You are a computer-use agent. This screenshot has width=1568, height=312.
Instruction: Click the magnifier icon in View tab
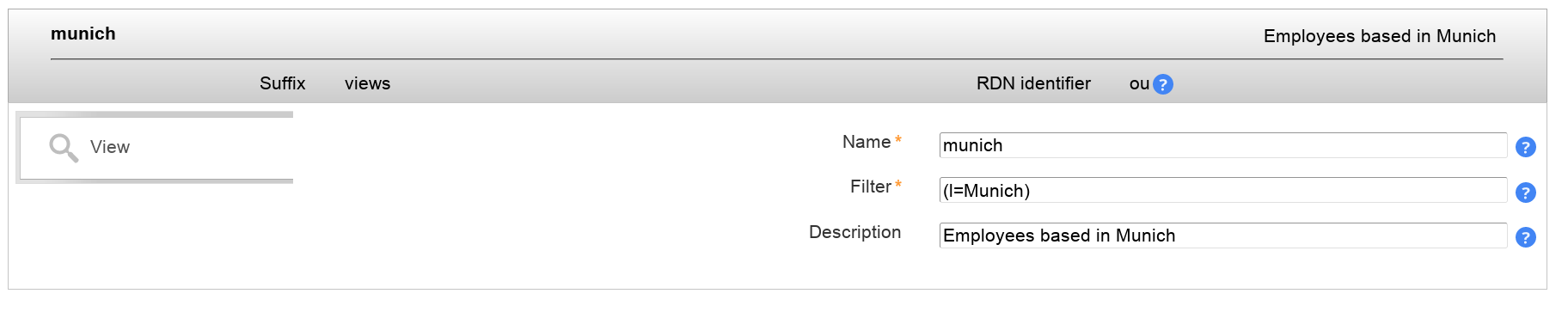click(x=64, y=148)
